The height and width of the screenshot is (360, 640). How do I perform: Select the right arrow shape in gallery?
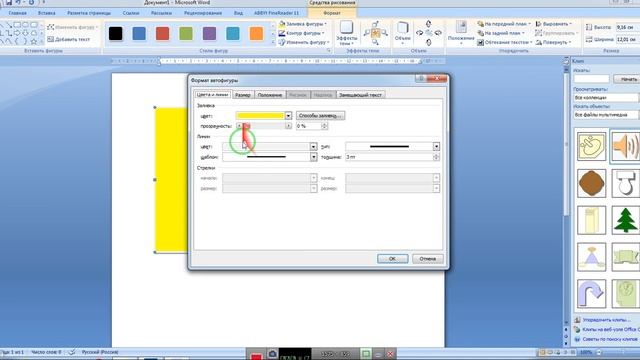tap(18, 33)
